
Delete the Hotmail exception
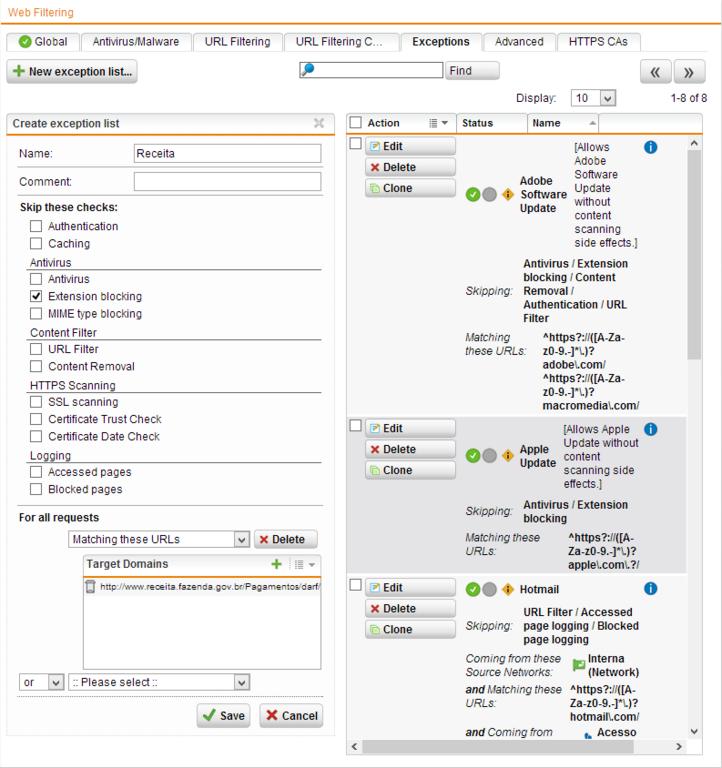(410, 608)
